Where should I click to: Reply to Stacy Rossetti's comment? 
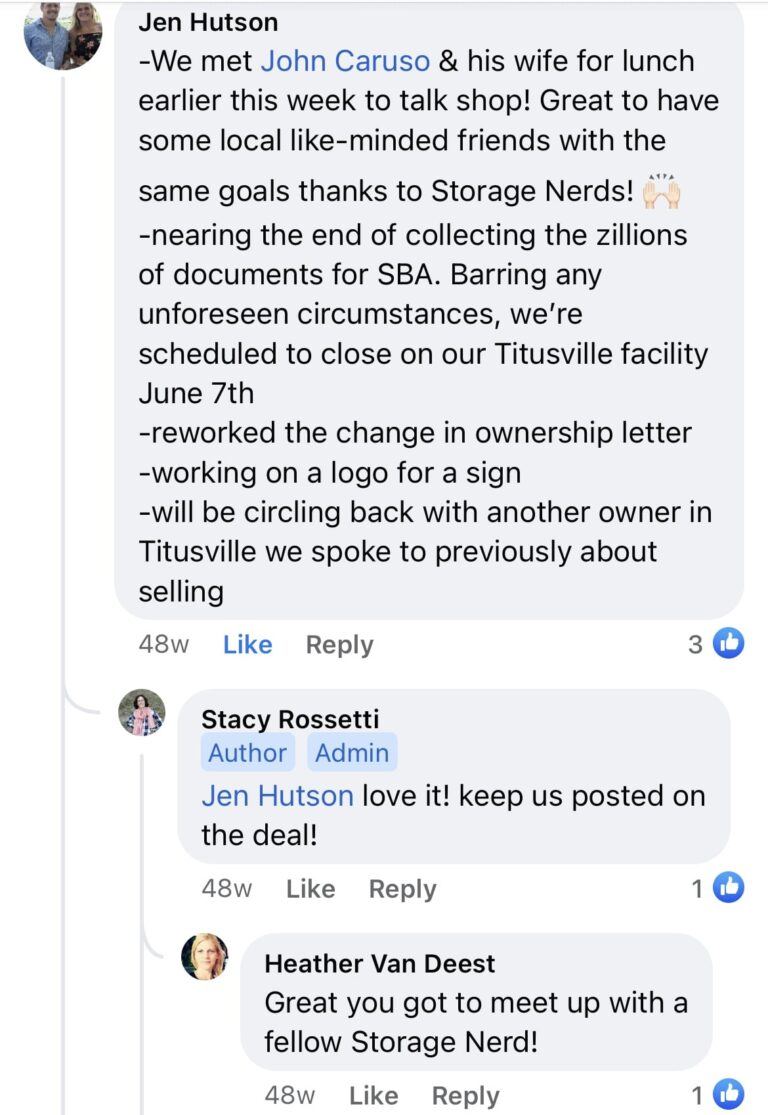(x=402, y=889)
